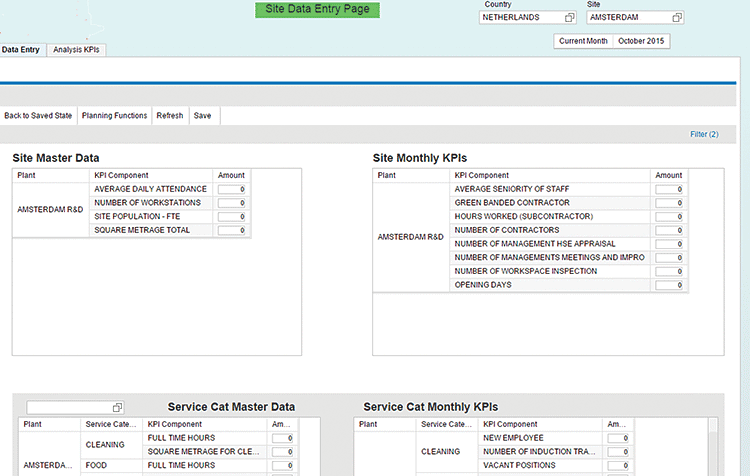Select the NETHERLANDS country field
The image size is (750, 476).
coord(522,18)
